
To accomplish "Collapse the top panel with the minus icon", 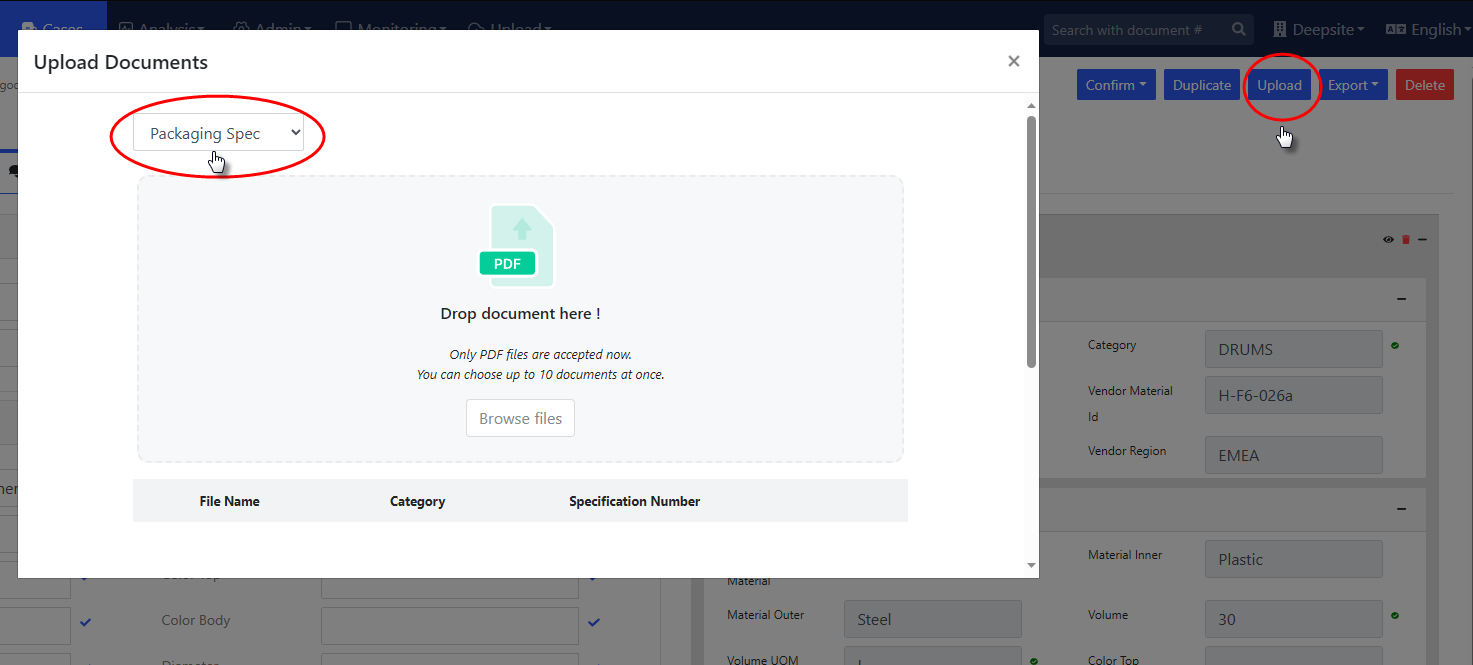I will (1422, 239).
